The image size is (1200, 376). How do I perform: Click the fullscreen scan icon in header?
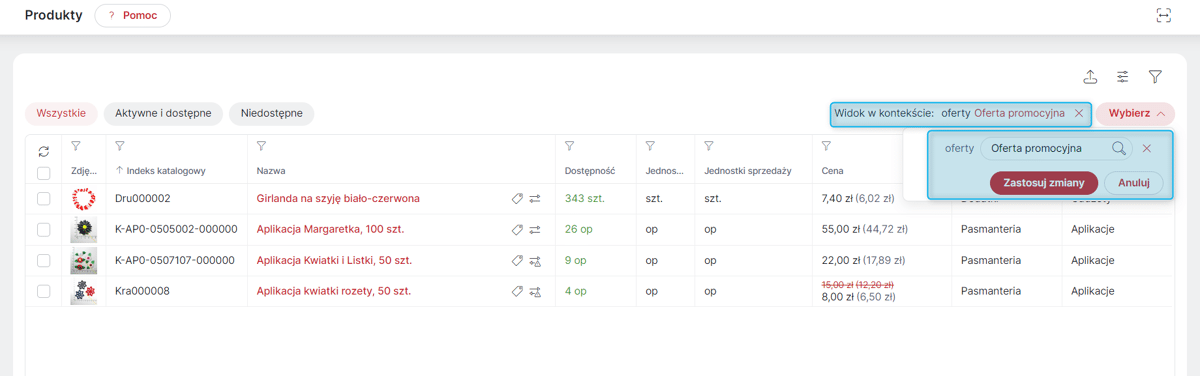(1163, 15)
